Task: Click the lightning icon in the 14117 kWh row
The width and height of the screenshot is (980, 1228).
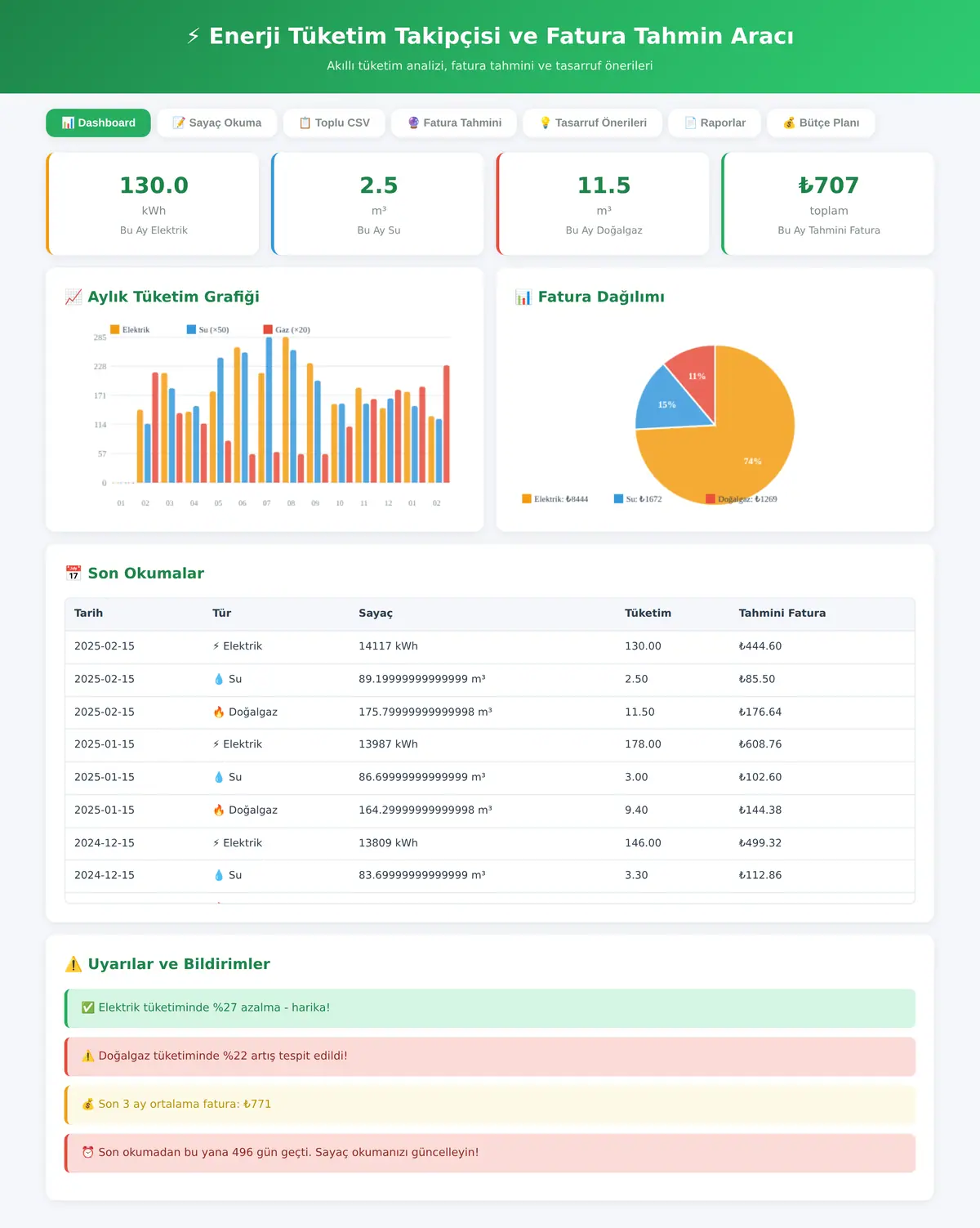Action: [216, 646]
